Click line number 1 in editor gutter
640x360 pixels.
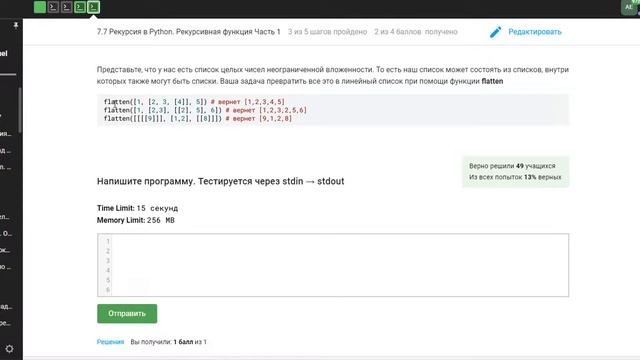coord(108,241)
